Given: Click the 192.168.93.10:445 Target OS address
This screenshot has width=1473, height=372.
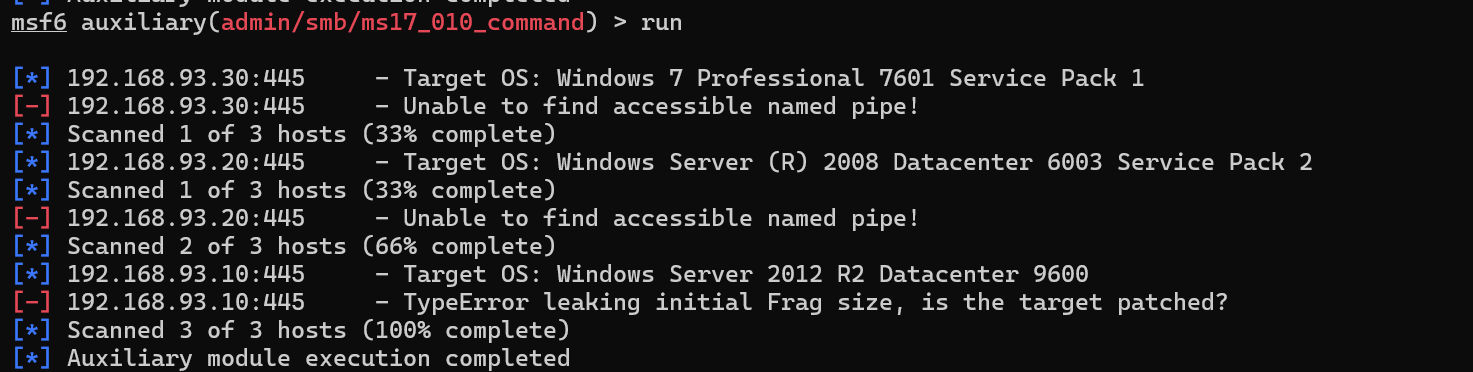Looking at the screenshot, I should [x=185, y=274].
